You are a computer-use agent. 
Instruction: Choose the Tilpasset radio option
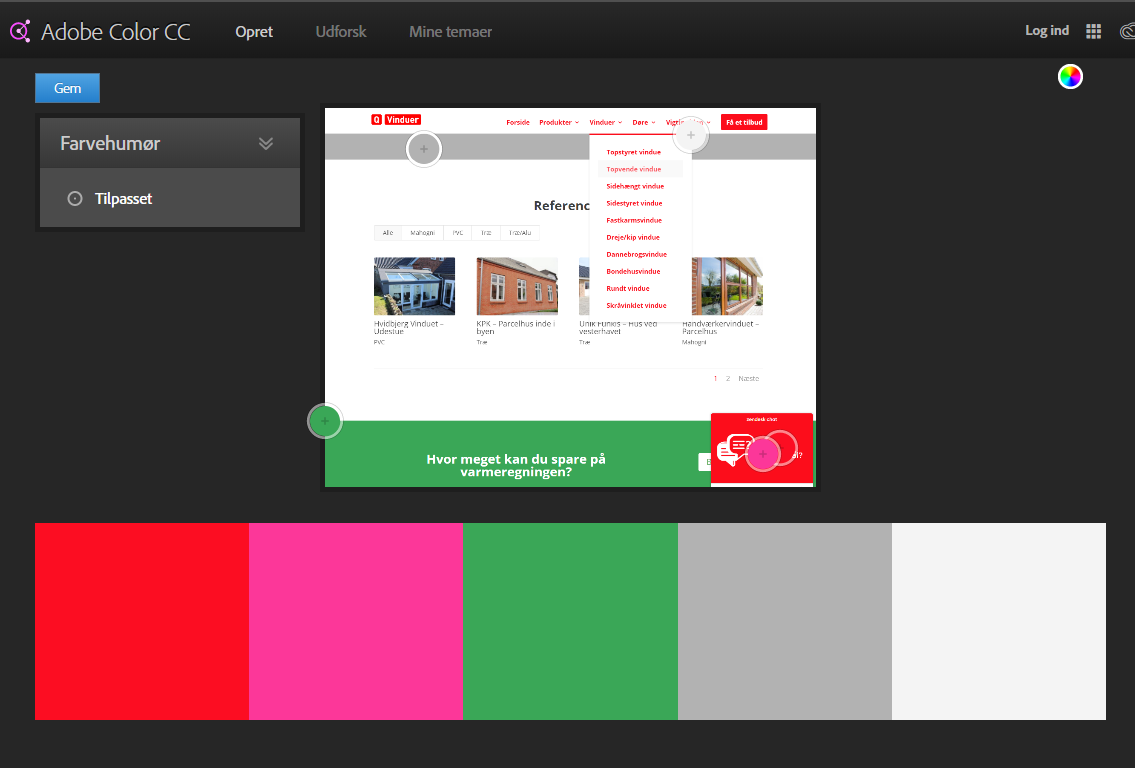[x=75, y=199]
